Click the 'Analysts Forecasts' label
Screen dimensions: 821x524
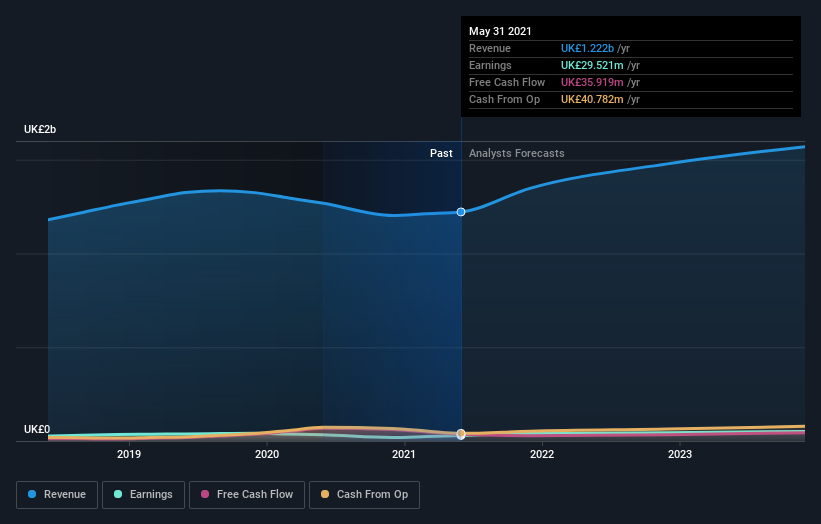(x=517, y=153)
